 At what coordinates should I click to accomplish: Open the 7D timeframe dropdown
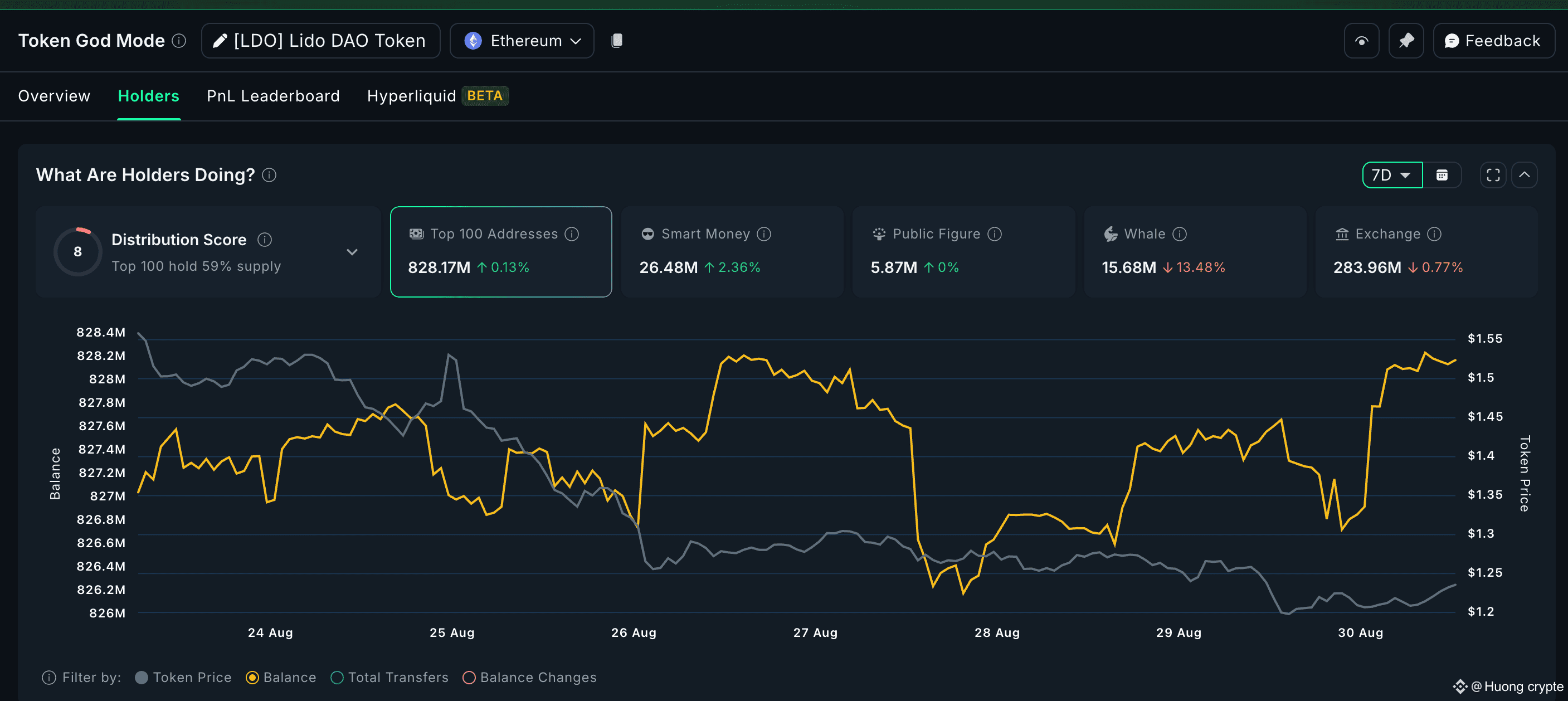pyautogui.click(x=1391, y=175)
